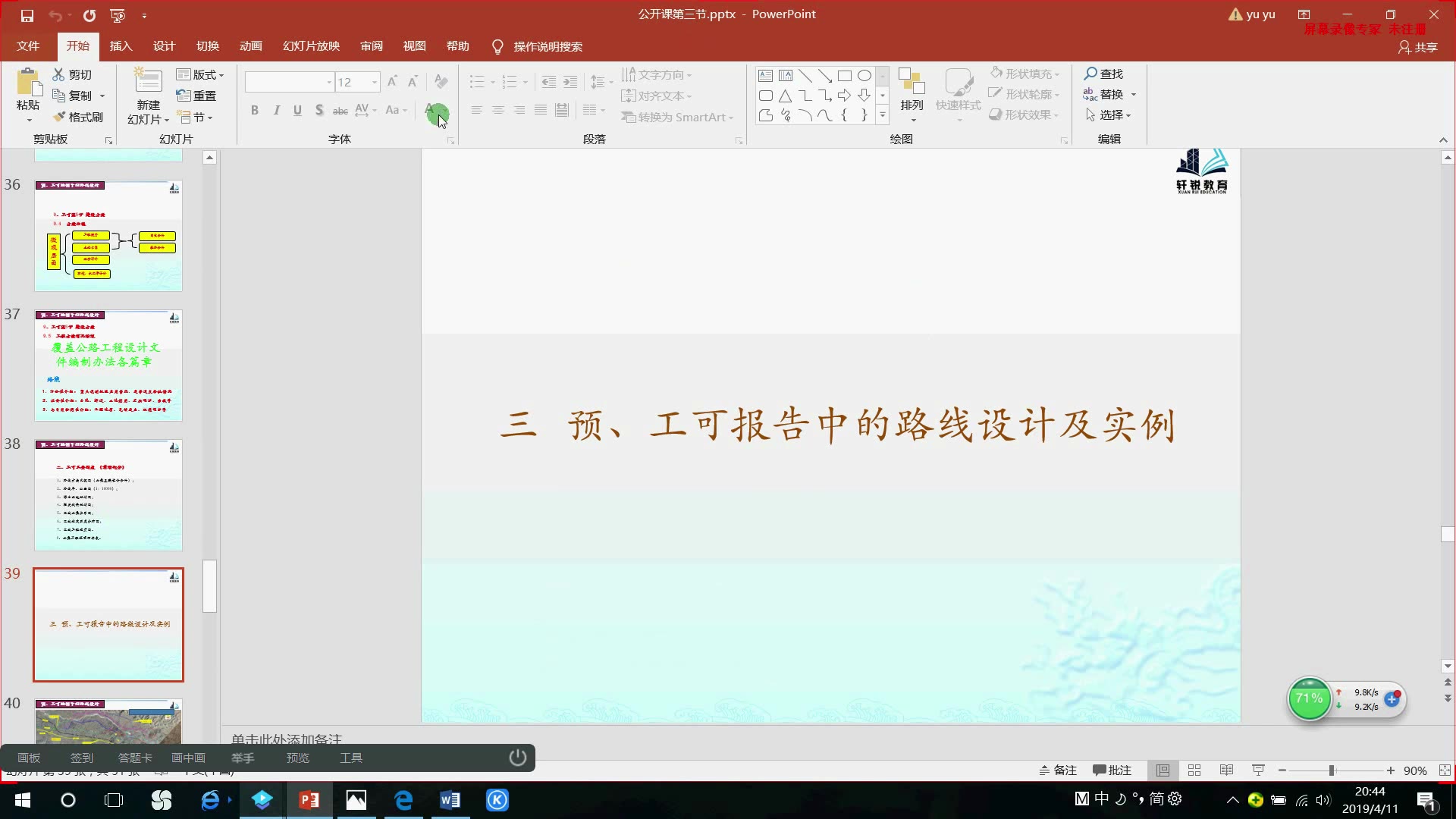The width and height of the screenshot is (1456, 819).
Task: Click the power icon on floating toolbar
Action: coord(518,758)
